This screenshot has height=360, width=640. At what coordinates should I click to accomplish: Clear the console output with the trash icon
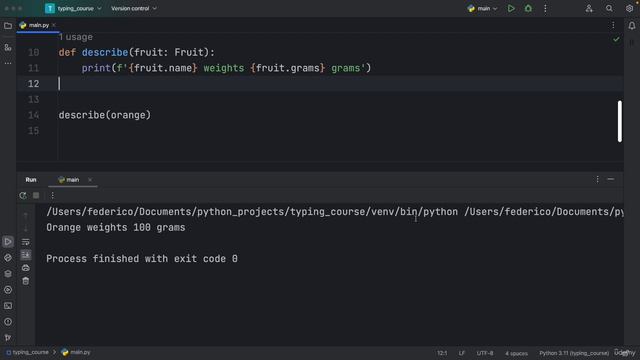[26, 281]
